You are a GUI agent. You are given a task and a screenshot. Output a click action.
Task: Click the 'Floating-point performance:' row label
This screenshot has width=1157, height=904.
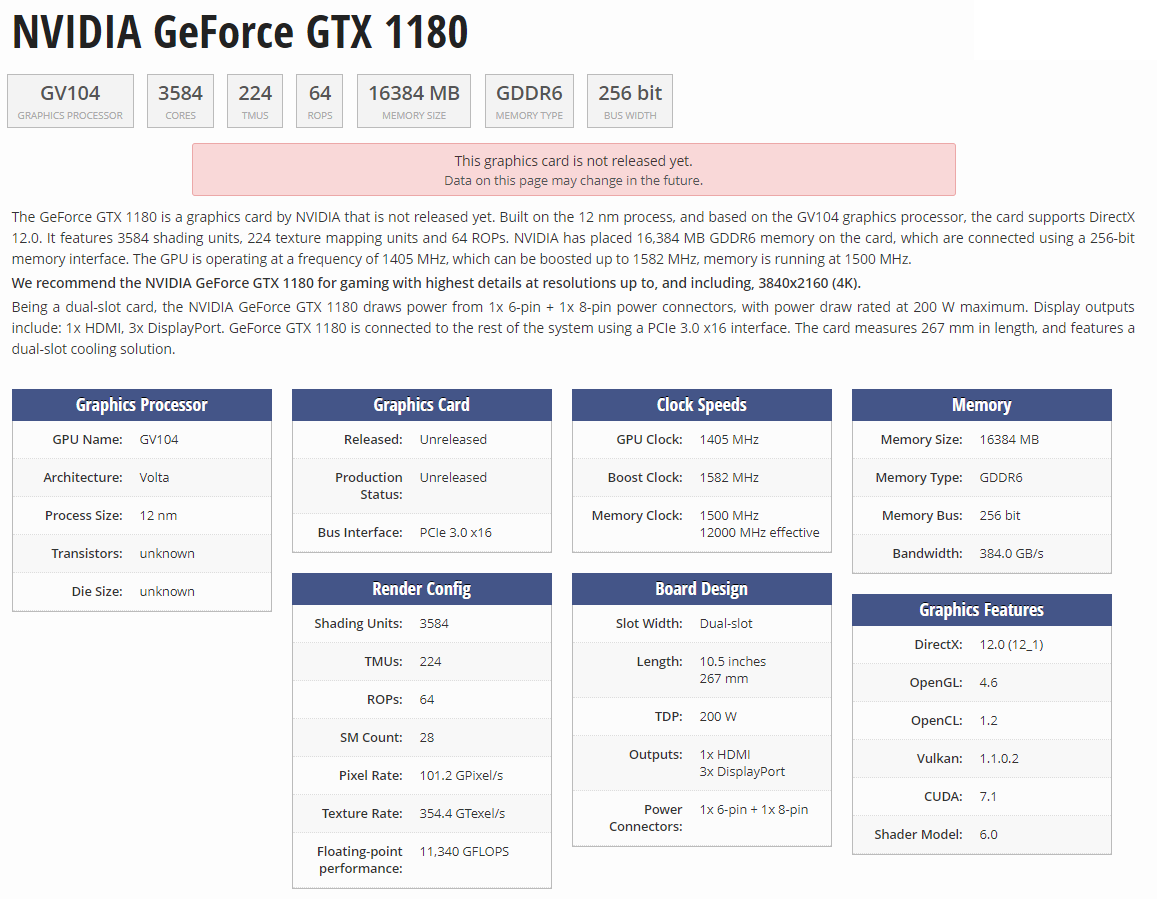click(360, 860)
